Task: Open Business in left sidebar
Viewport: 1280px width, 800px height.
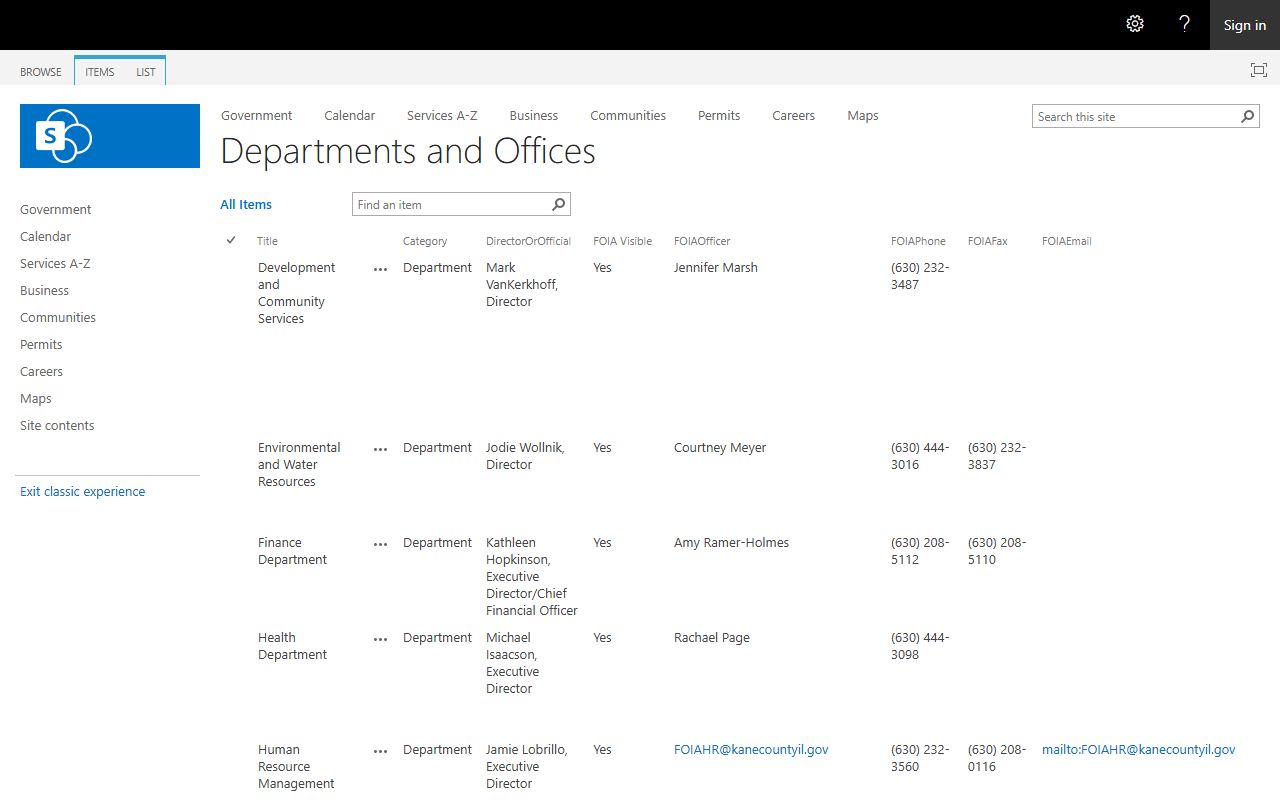Action: point(45,291)
